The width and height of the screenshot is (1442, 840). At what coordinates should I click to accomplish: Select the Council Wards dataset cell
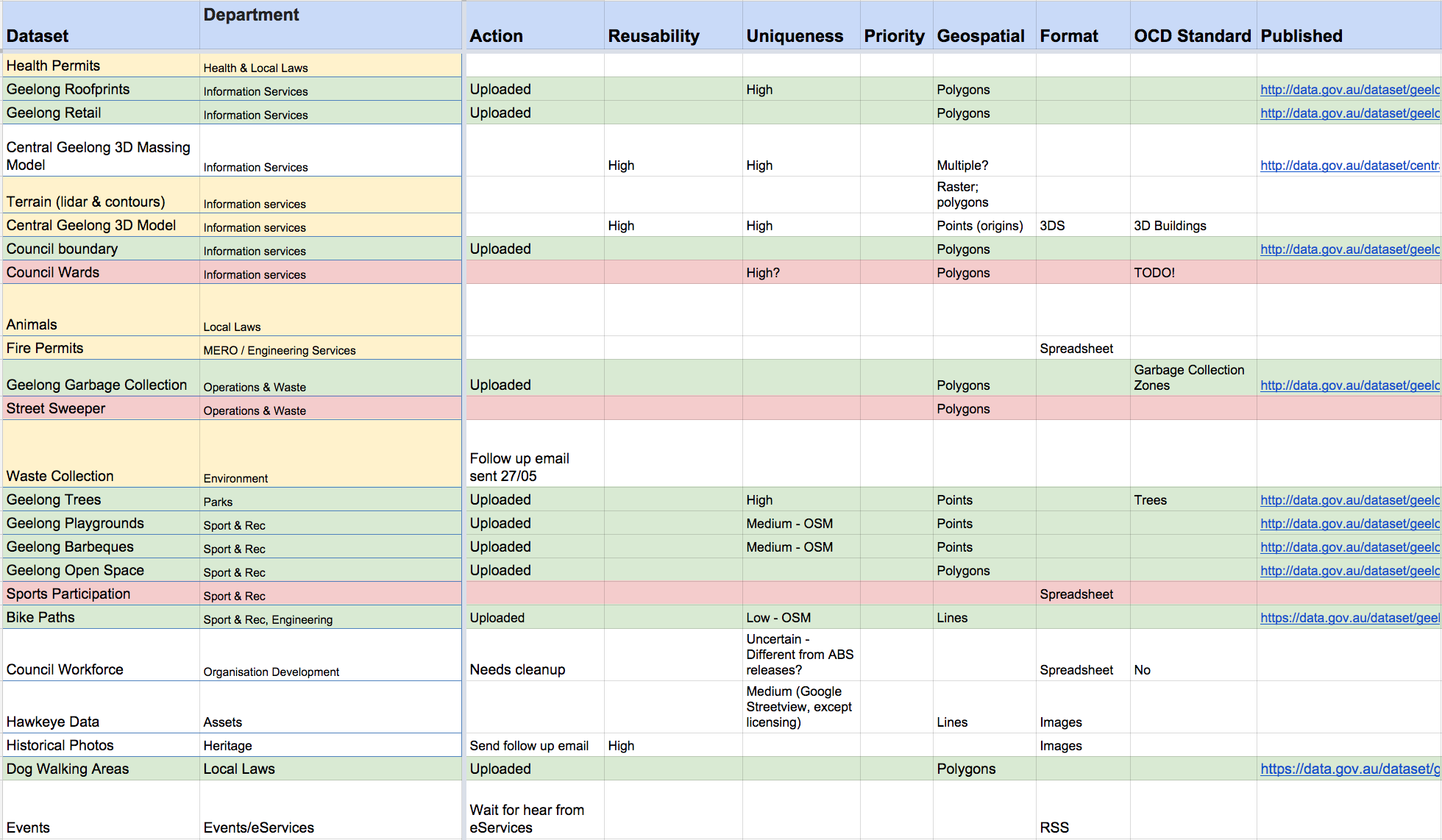click(x=53, y=272)
